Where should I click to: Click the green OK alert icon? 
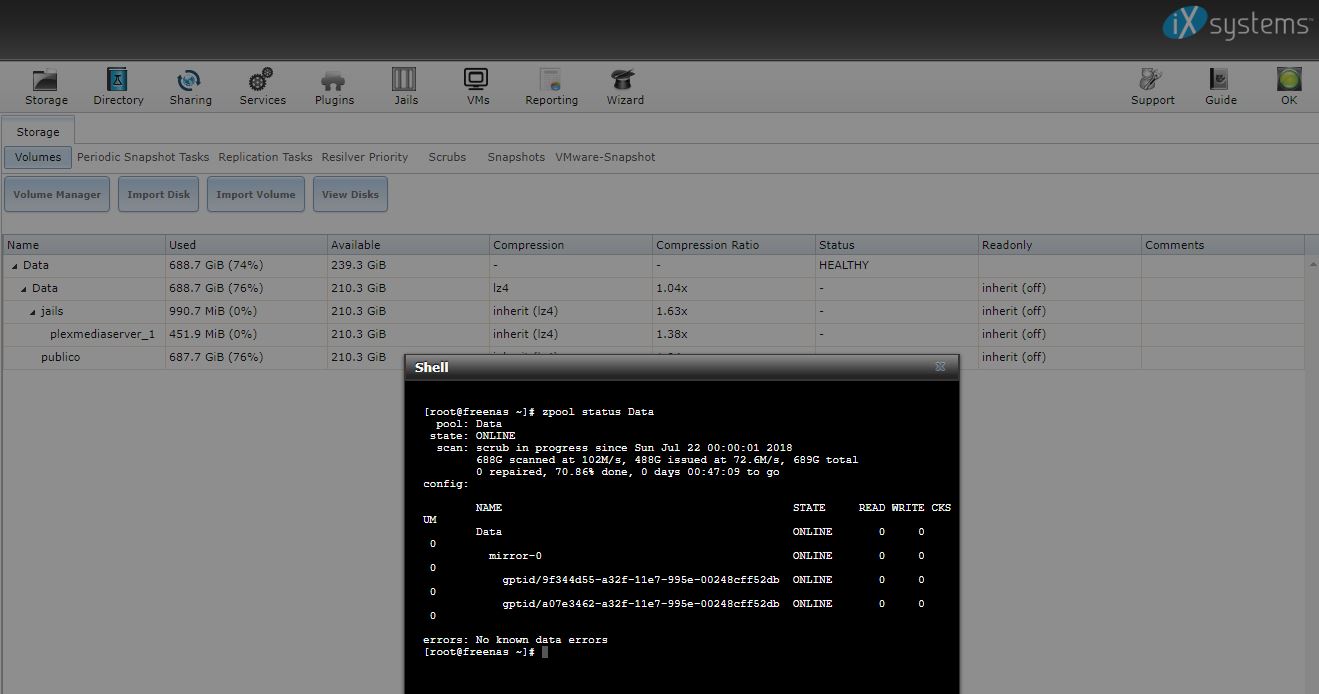tap(1288, 86)
